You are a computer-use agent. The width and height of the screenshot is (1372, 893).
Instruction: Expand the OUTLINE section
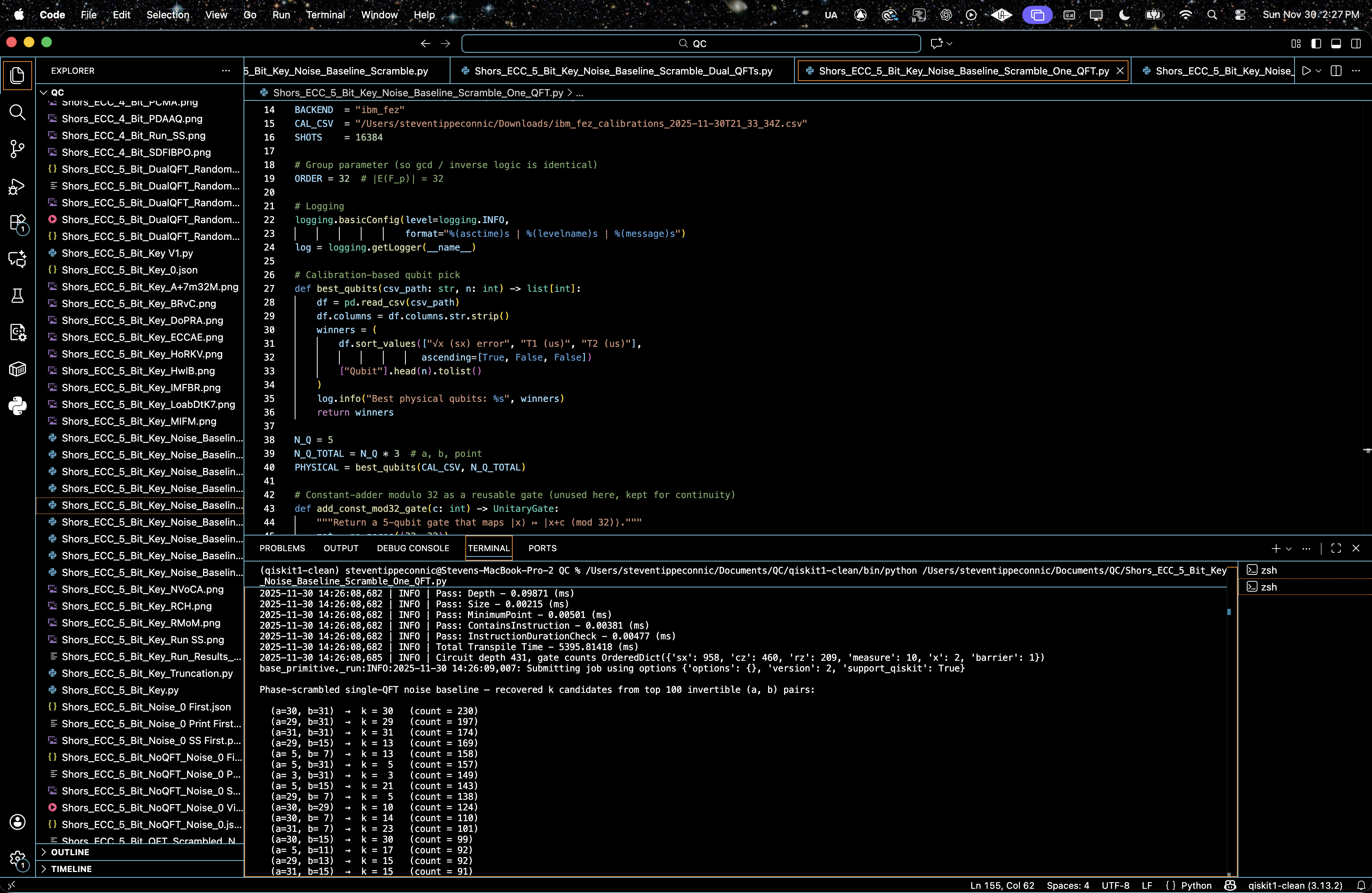70,852
